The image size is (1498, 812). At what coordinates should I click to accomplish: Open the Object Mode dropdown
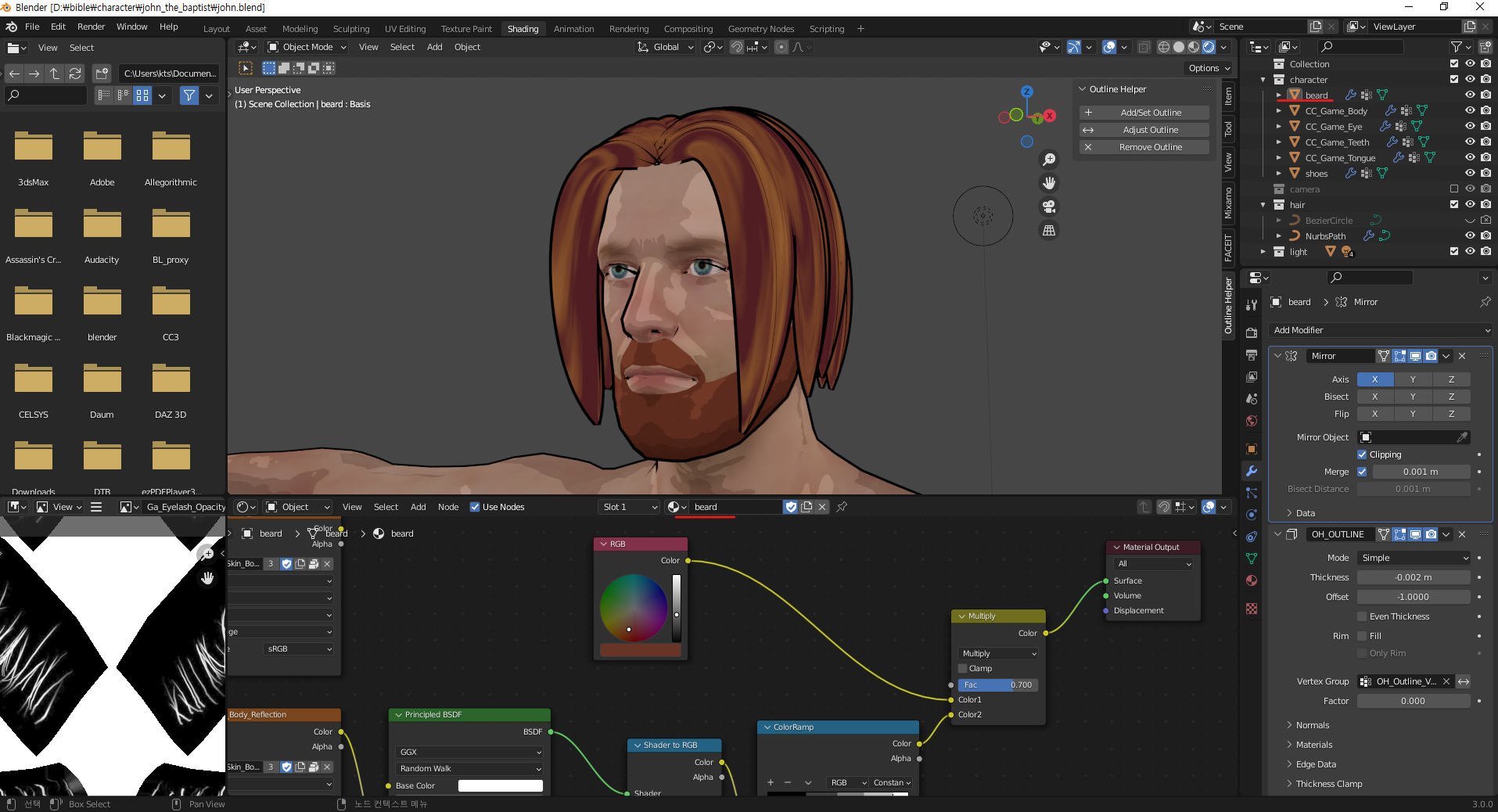(307, 47)
